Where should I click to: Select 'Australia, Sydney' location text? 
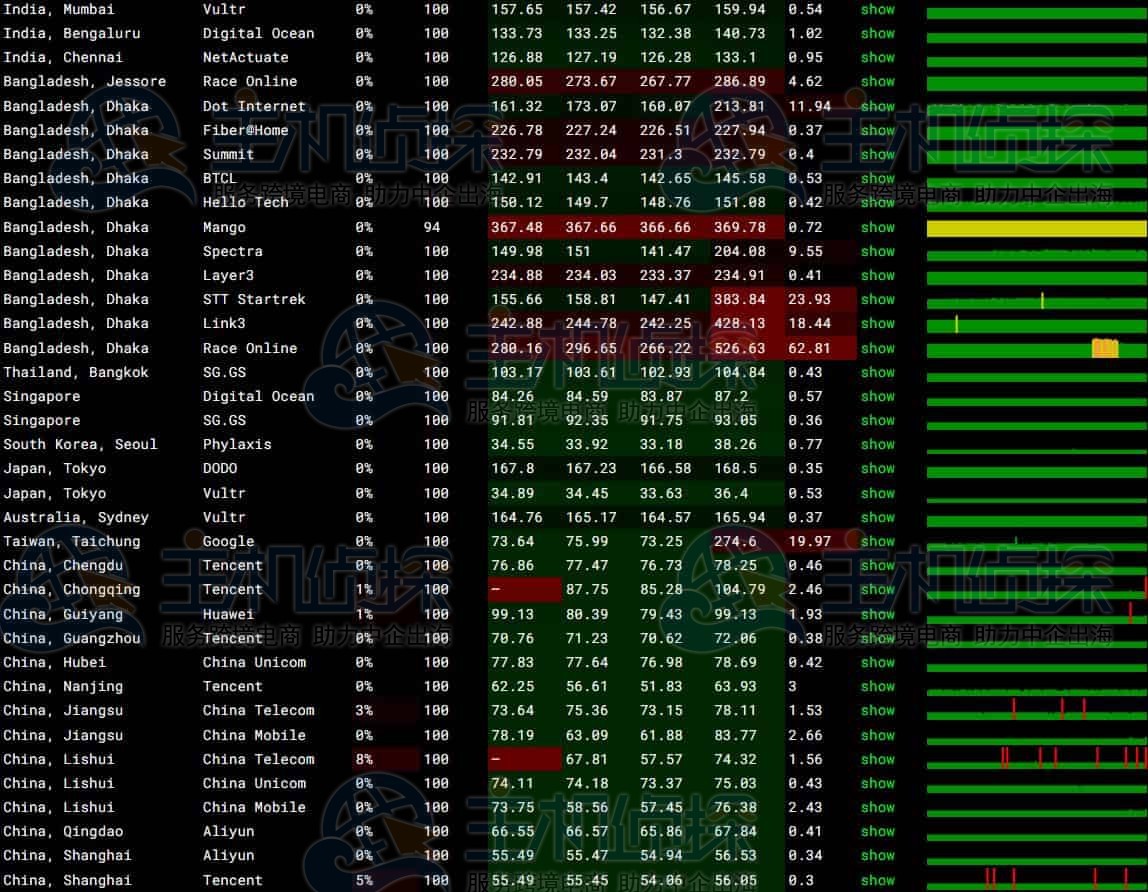coord(75,518)
